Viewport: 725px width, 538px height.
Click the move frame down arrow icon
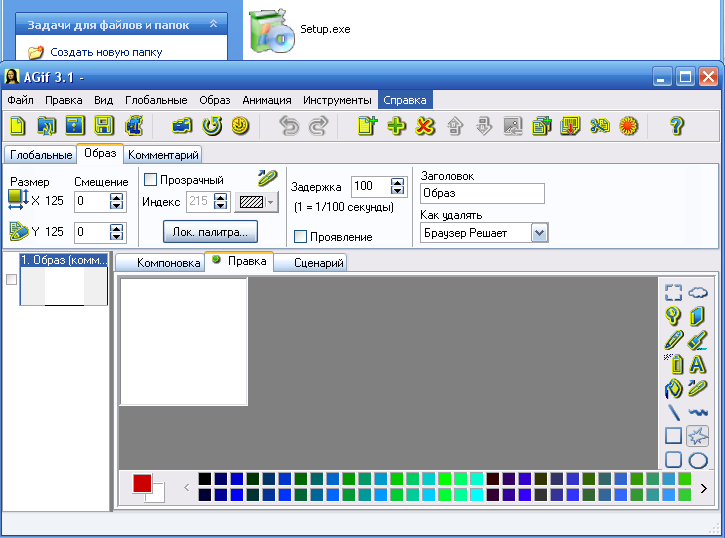pos(484,126)
